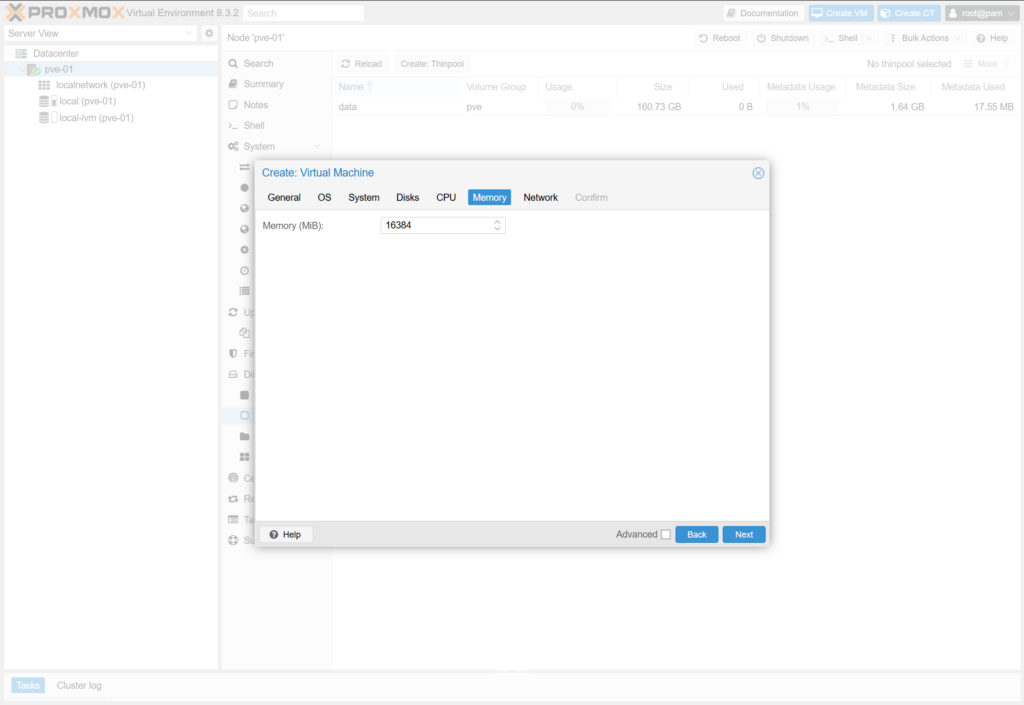1024x705 pixels.
Task: Click the Search magnifier icon in node menu
Action: (x=233, y=63)
